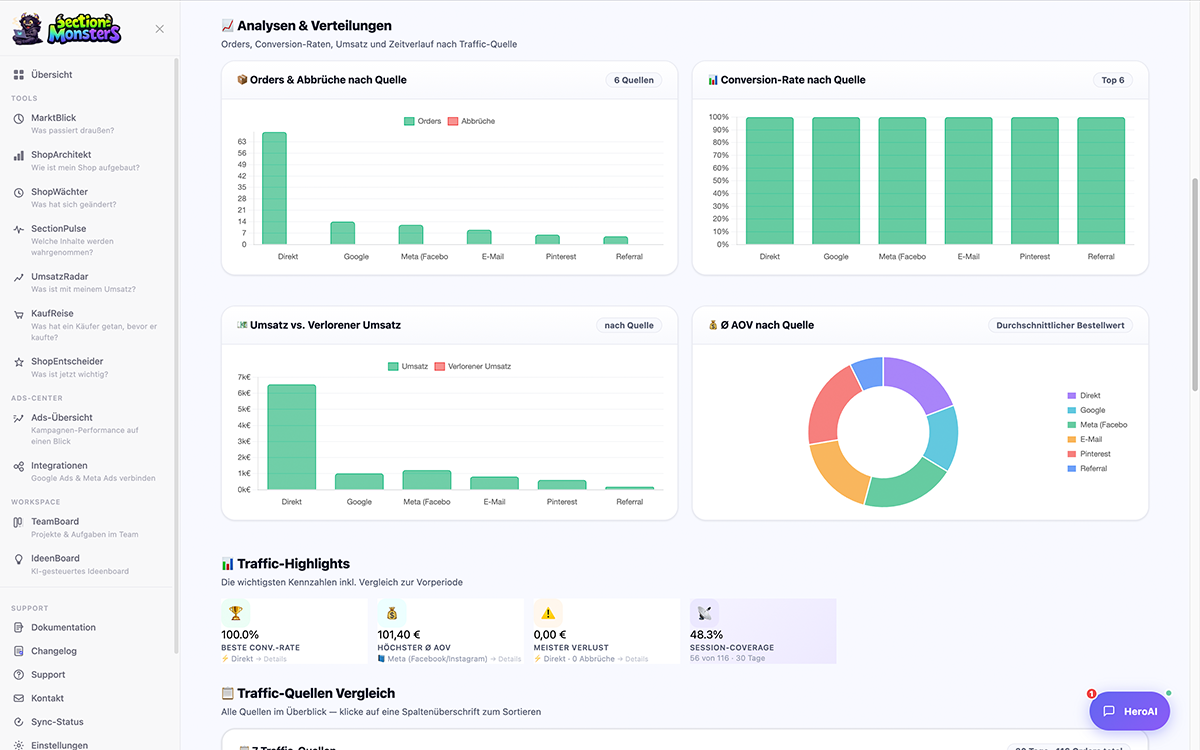Toggle Google in the AOV donut legend
The width and height of the screenshot is (1200, 750).
click(1087, 410)
